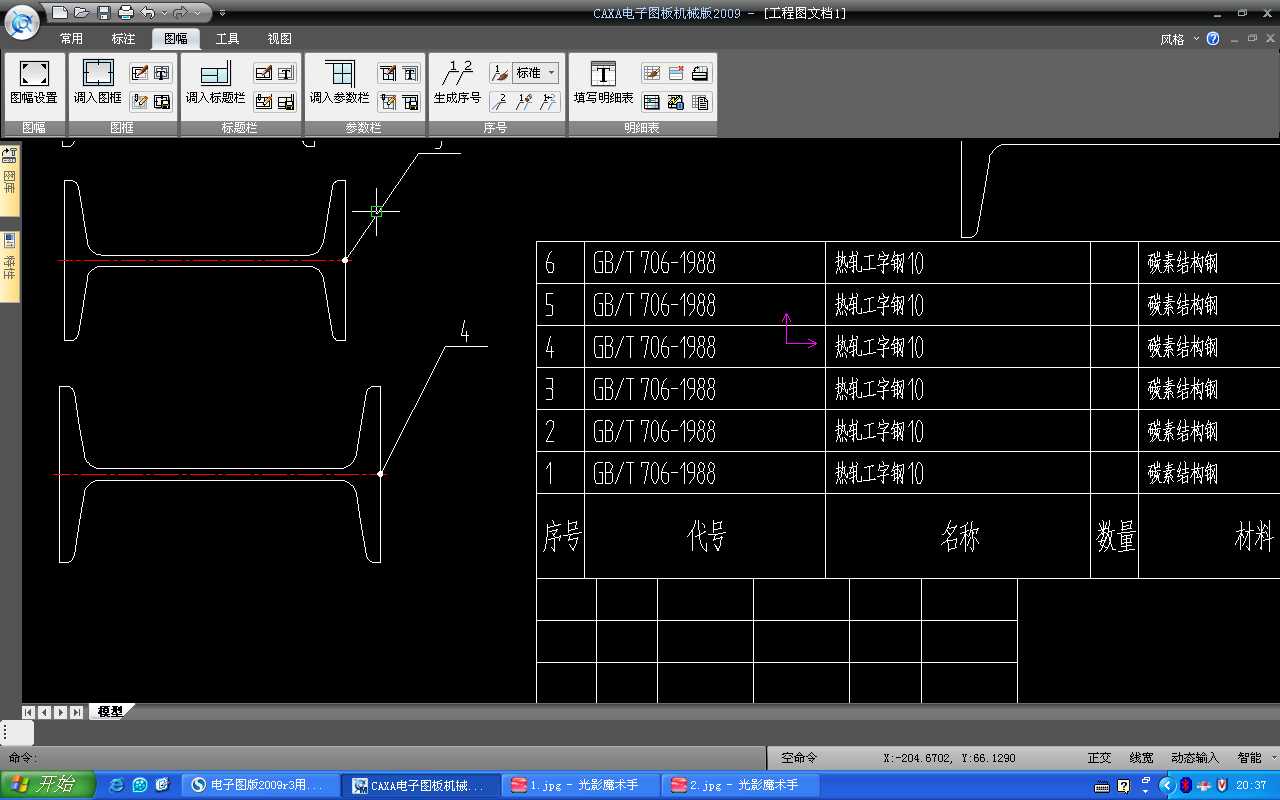1280x800 pixels.
Task: Click the edit part number icon
Action: tap(524, 101)
